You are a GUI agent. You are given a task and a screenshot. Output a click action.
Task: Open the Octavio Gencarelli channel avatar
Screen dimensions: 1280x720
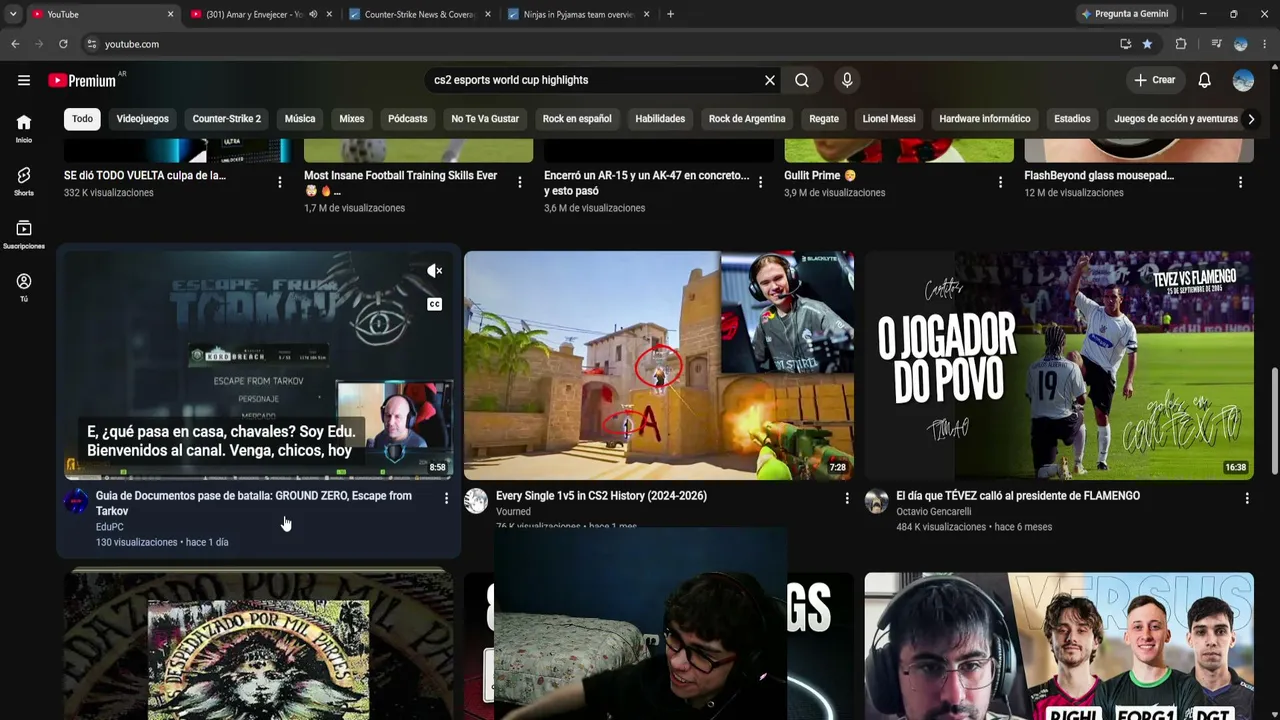pos(876,501)
